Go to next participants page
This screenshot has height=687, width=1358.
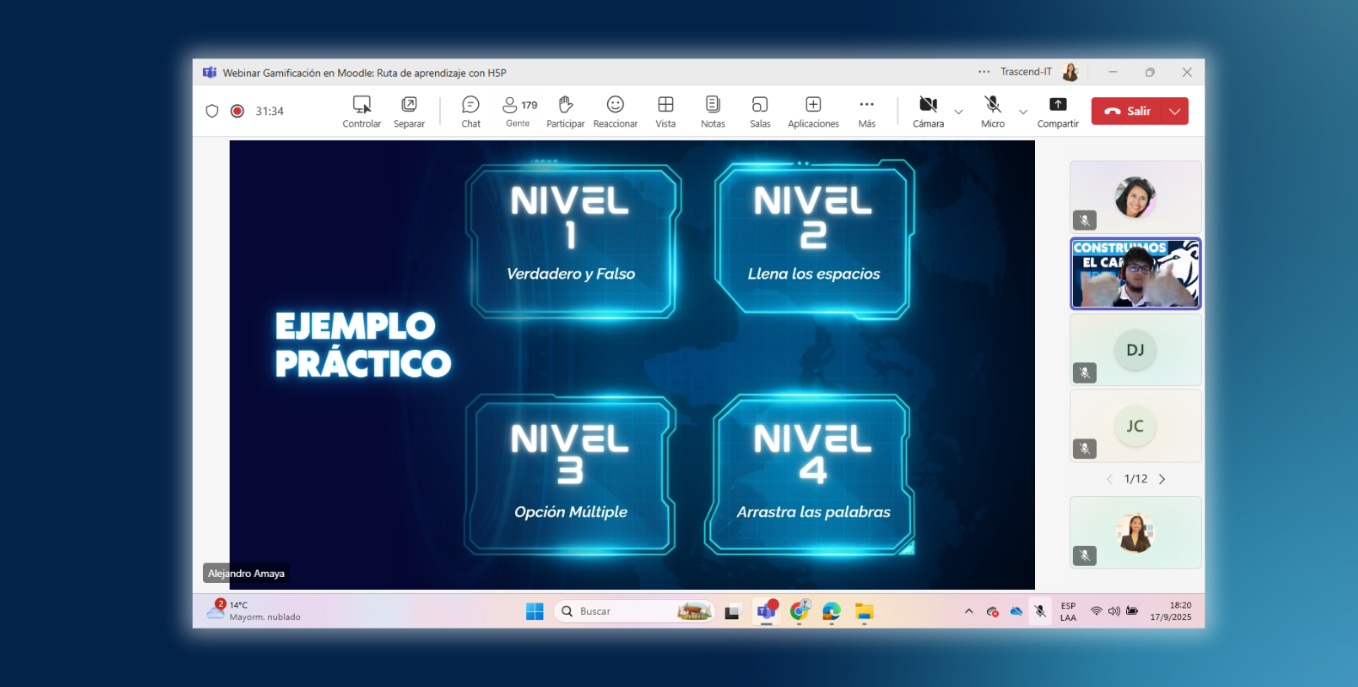[1162, 479]
